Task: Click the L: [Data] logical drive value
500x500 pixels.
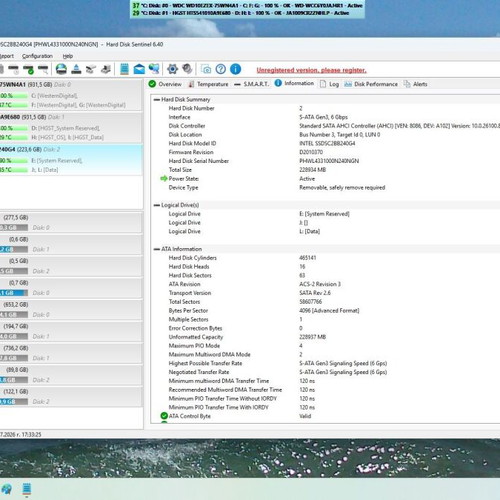Action: pos(309,231)
